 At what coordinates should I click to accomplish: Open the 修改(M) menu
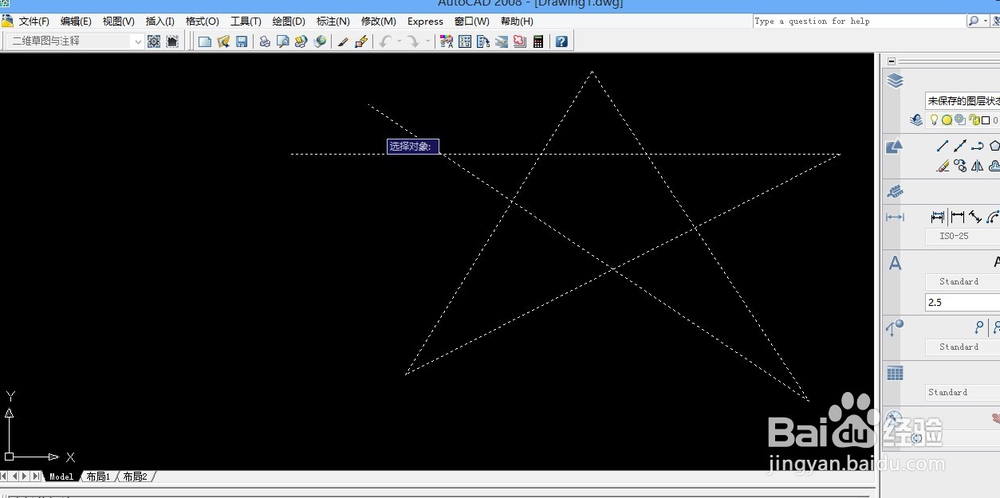(x=378, y=21)
